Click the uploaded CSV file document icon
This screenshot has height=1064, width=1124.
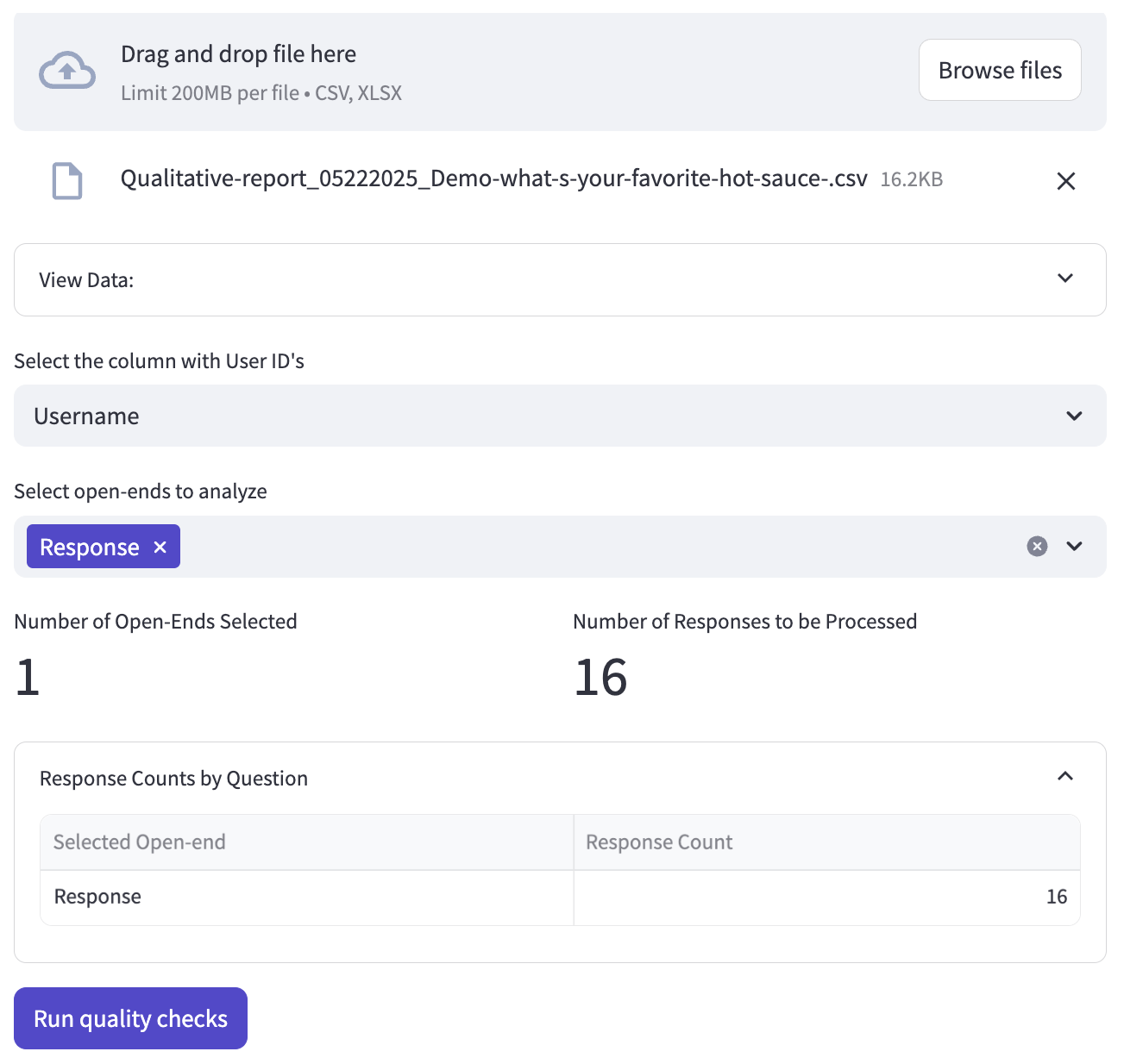pyautogui.click(x=67, y=181)
